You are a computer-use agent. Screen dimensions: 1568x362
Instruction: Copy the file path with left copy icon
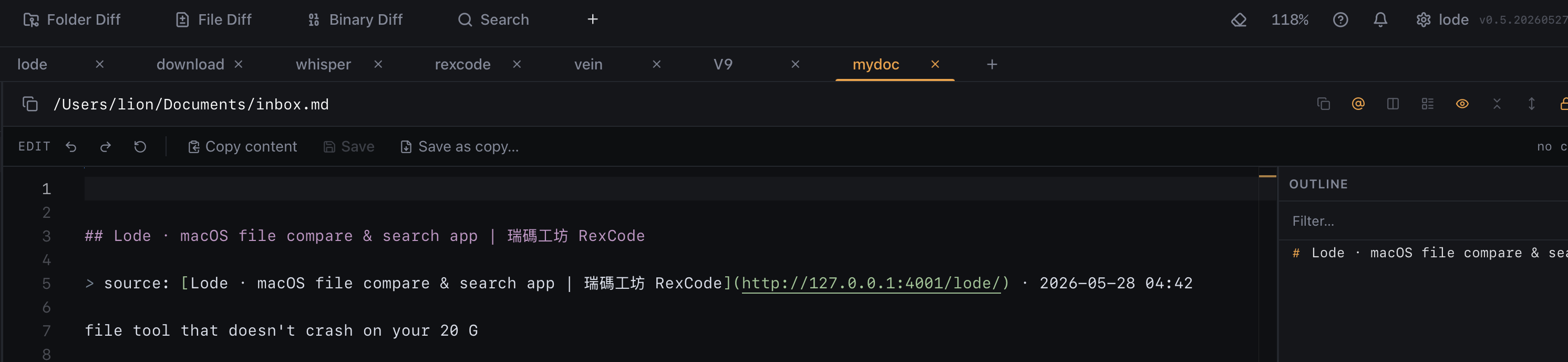tap(30, 104)
